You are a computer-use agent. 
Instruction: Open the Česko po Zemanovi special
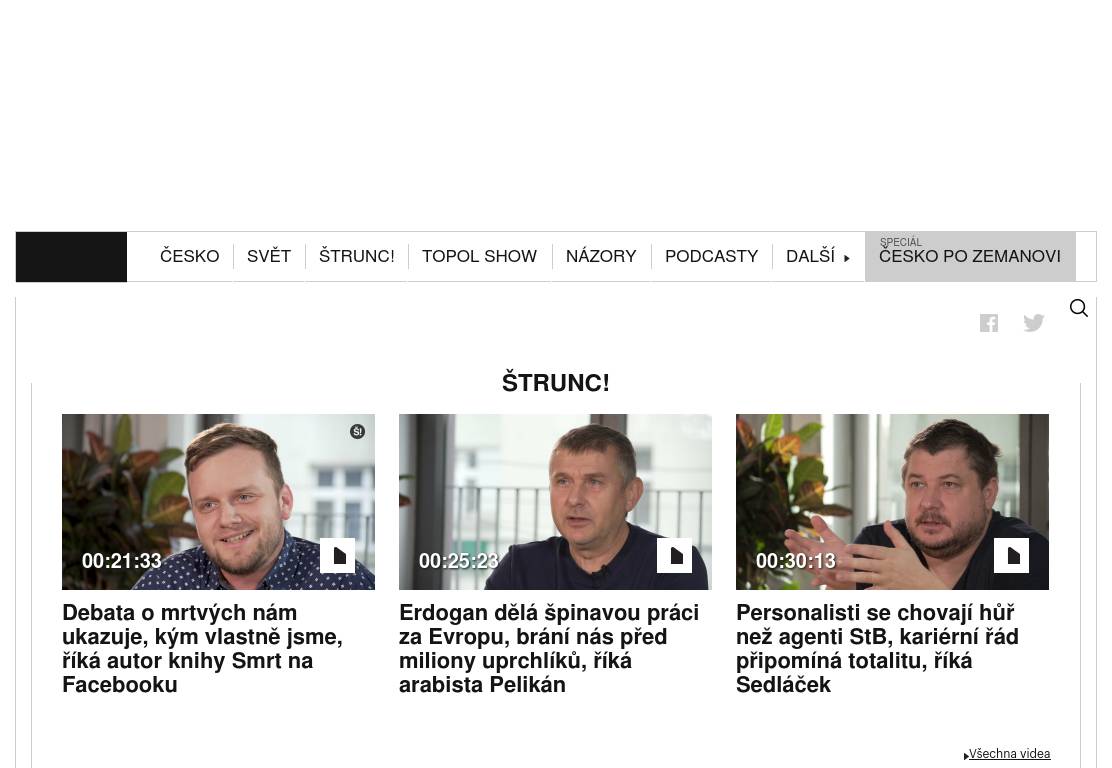click(970, 257)
